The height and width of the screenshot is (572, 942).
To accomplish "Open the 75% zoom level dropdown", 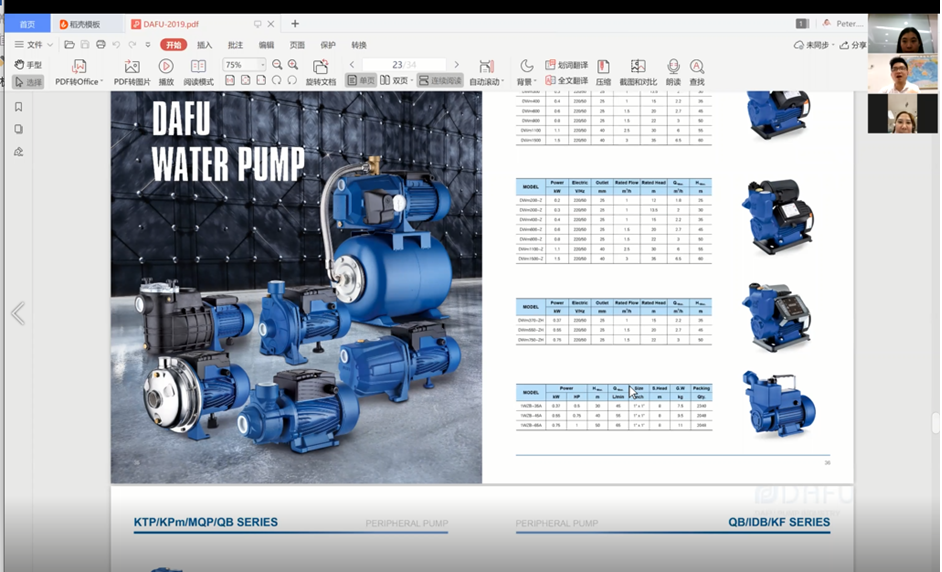I will [x=262, y=64].
